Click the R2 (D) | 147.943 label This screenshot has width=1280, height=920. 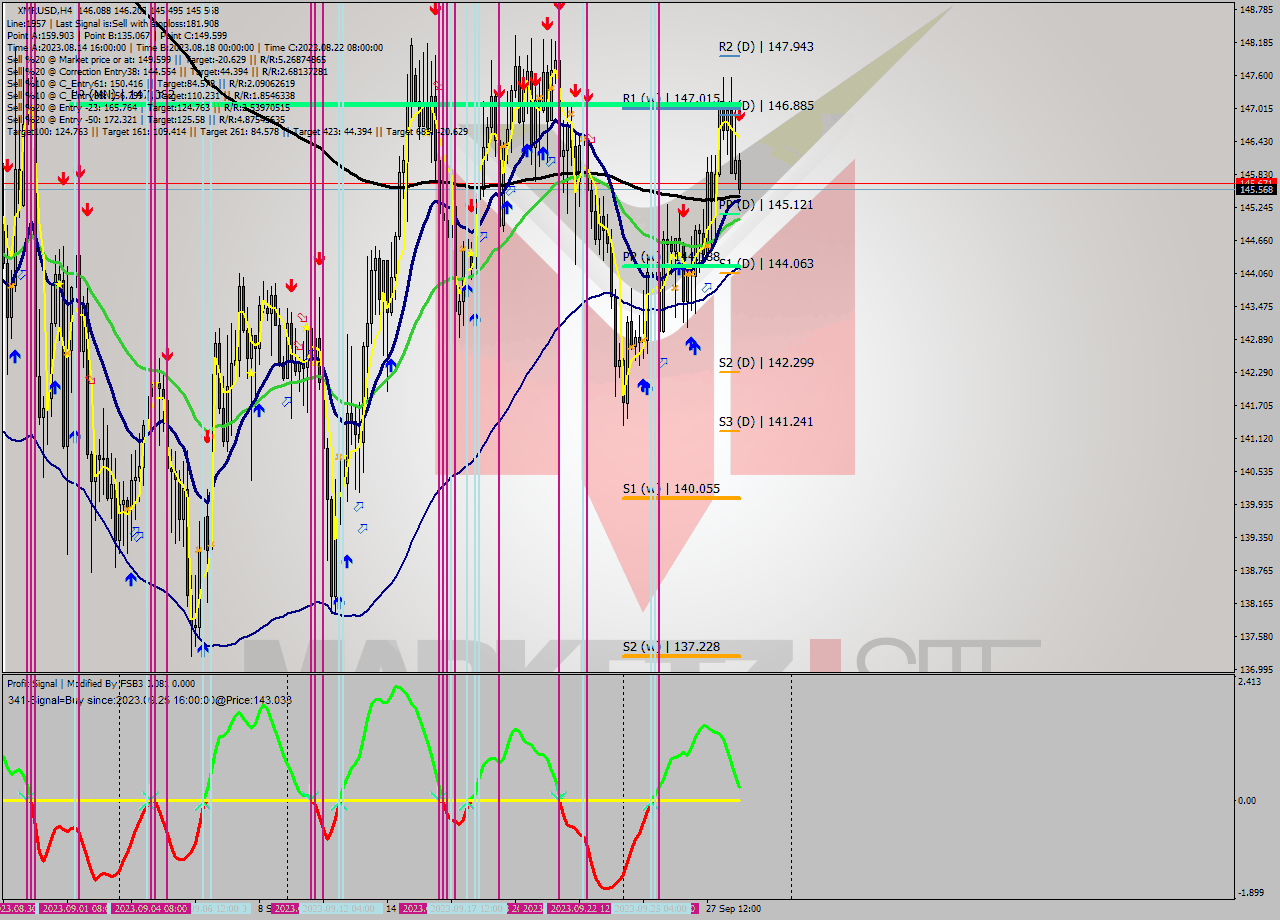pyautogui.click(x=766, y=46)
